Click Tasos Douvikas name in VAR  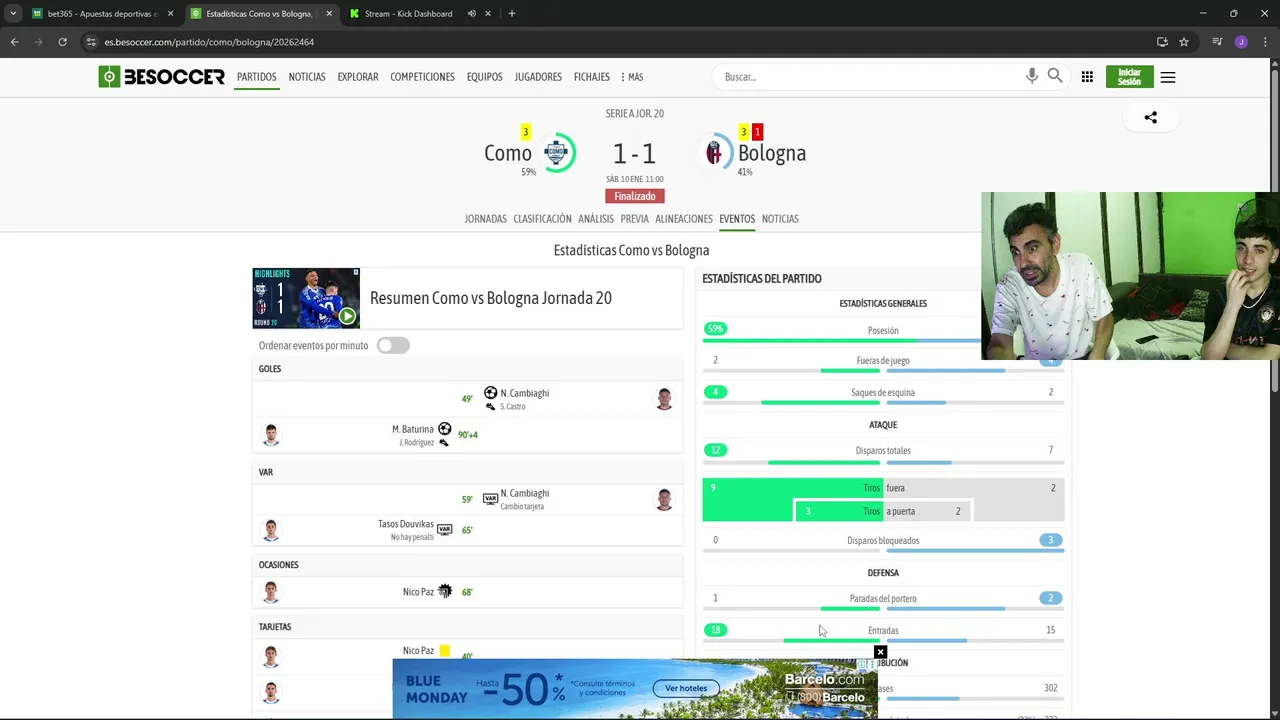406,524
